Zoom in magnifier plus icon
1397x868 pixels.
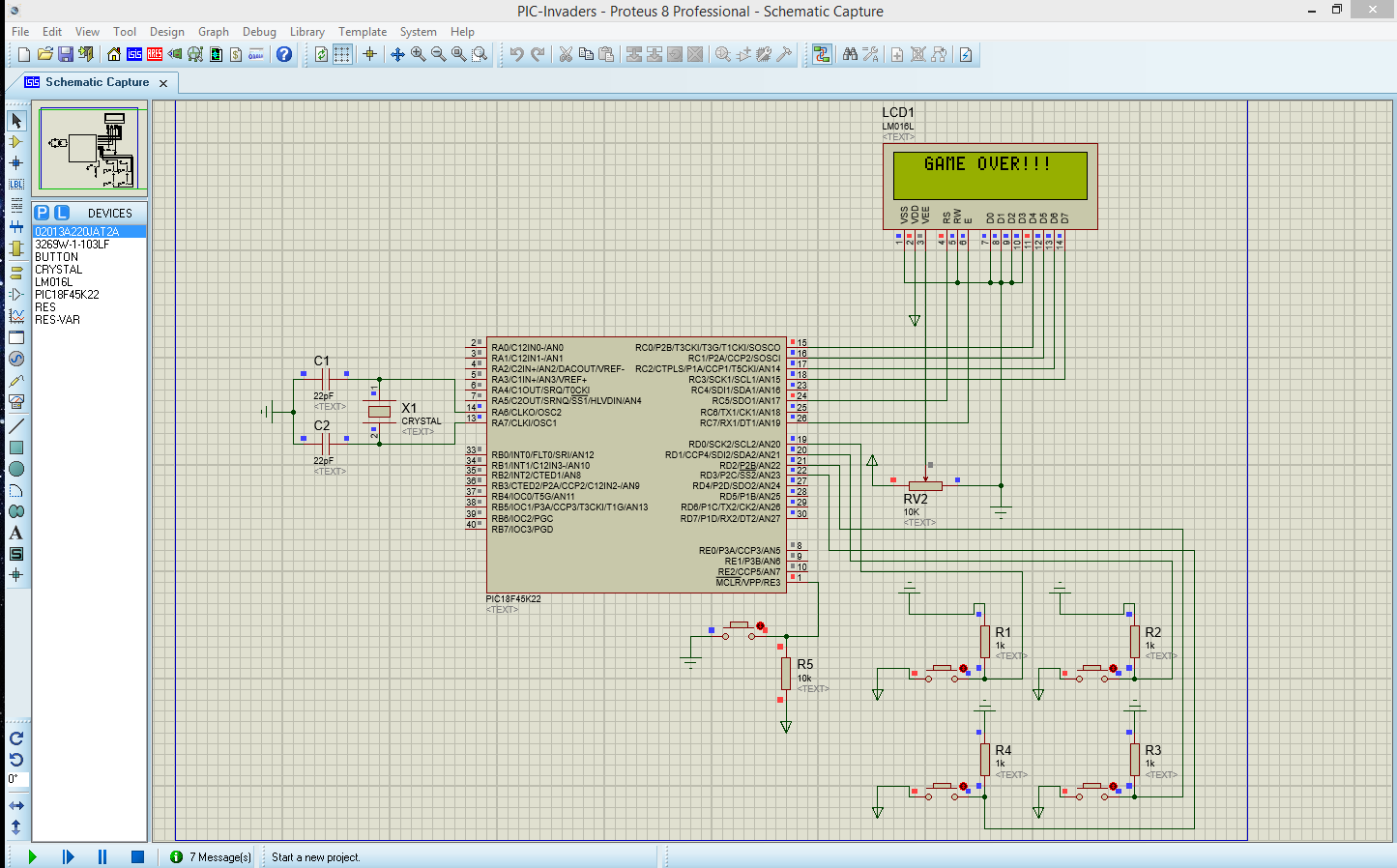[x=419, y=54]
